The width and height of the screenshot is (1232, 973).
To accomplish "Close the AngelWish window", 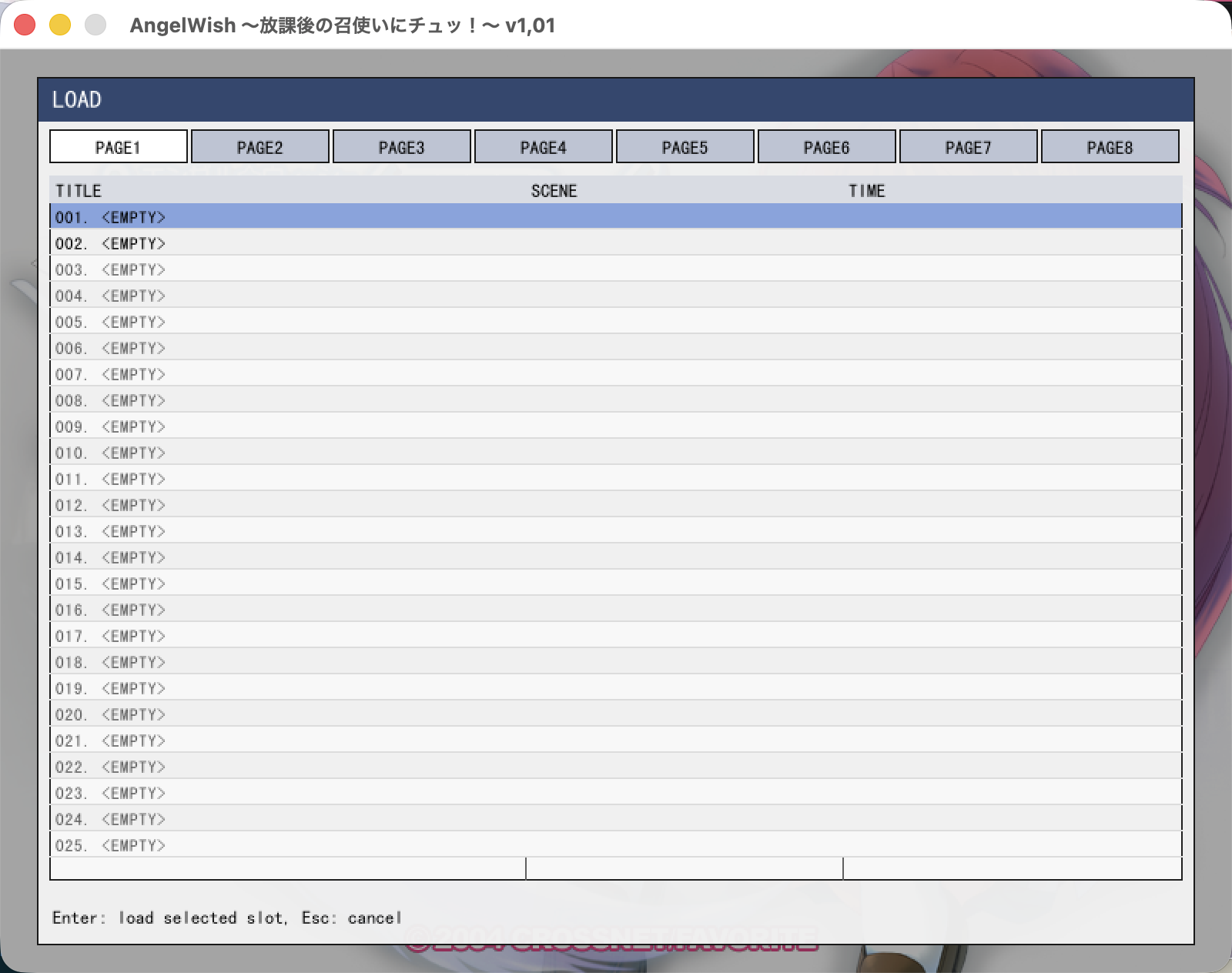I will [25, 25].
